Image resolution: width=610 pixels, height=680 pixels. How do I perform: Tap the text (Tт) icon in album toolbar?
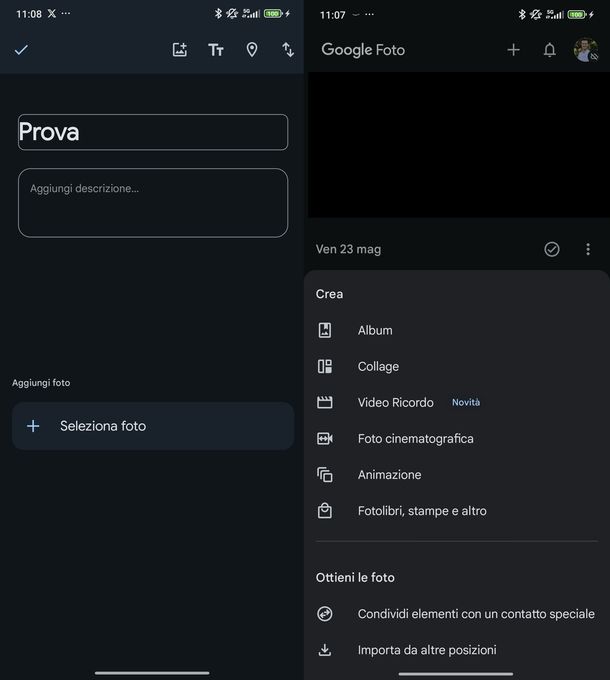[215, 50]
